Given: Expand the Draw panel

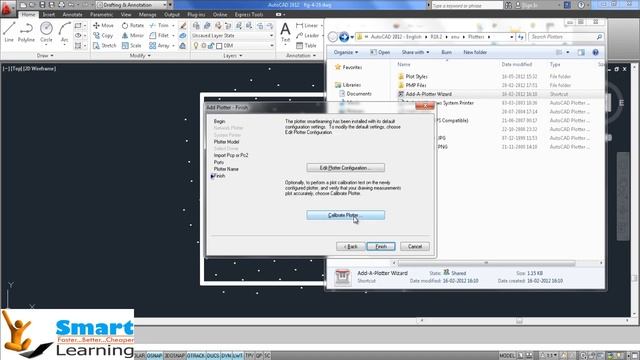Looking at the screenshot, I should click(x=45, y=56).
